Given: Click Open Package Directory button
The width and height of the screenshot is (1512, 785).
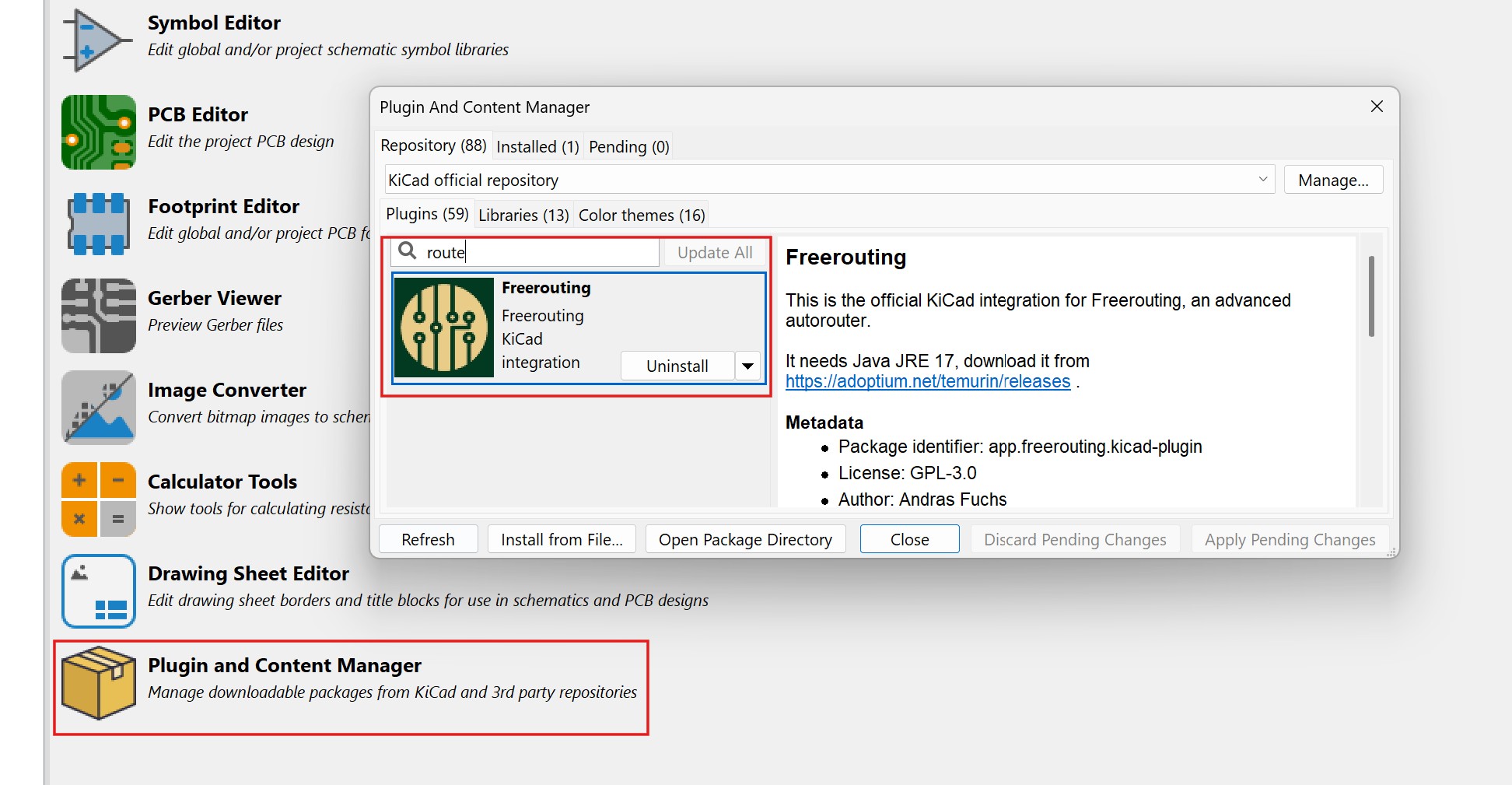Looking at the screenshot, I should click(x=745, y=539).
